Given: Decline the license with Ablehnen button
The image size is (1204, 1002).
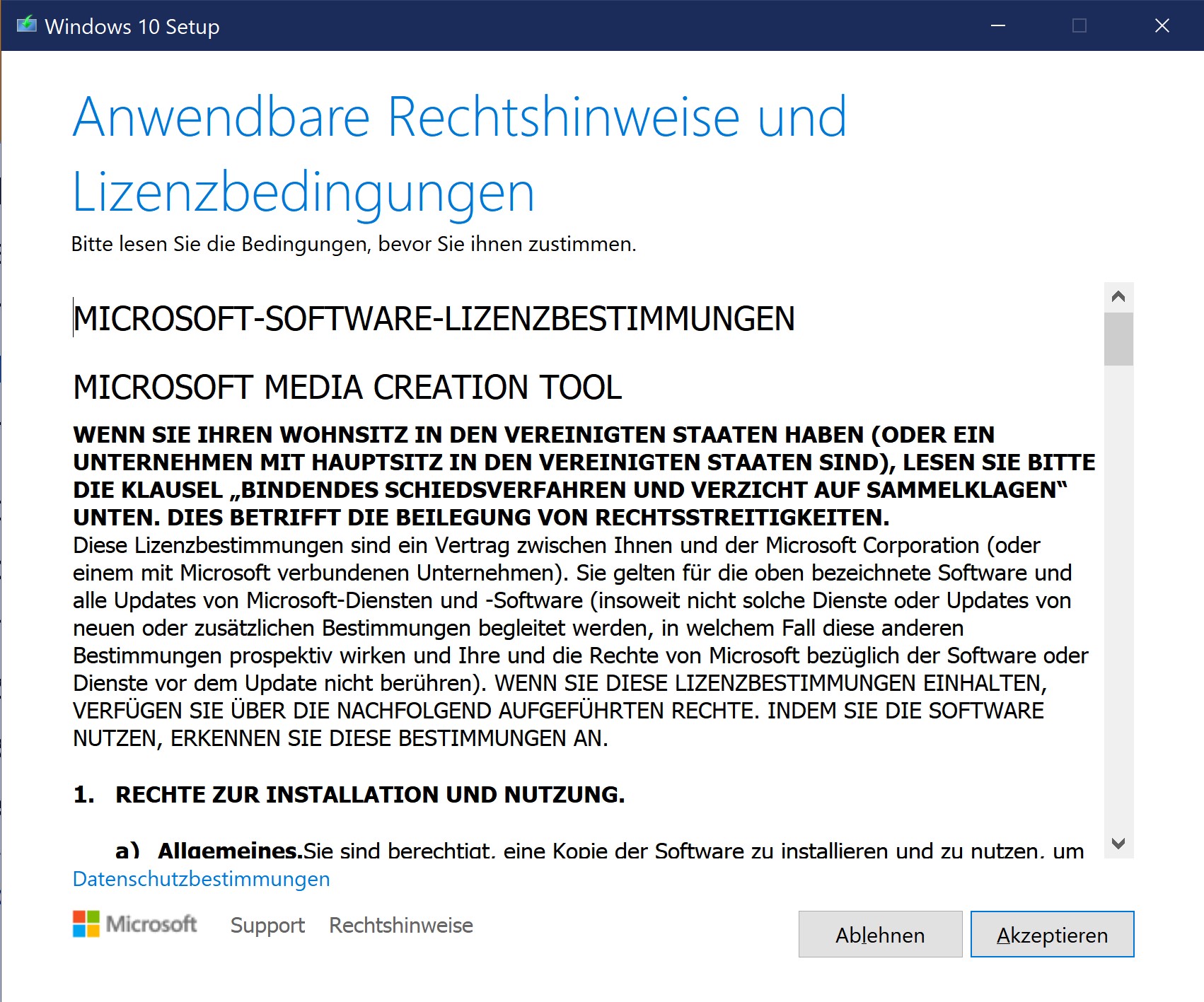Looking at the screenshot, I should point(880,934).
